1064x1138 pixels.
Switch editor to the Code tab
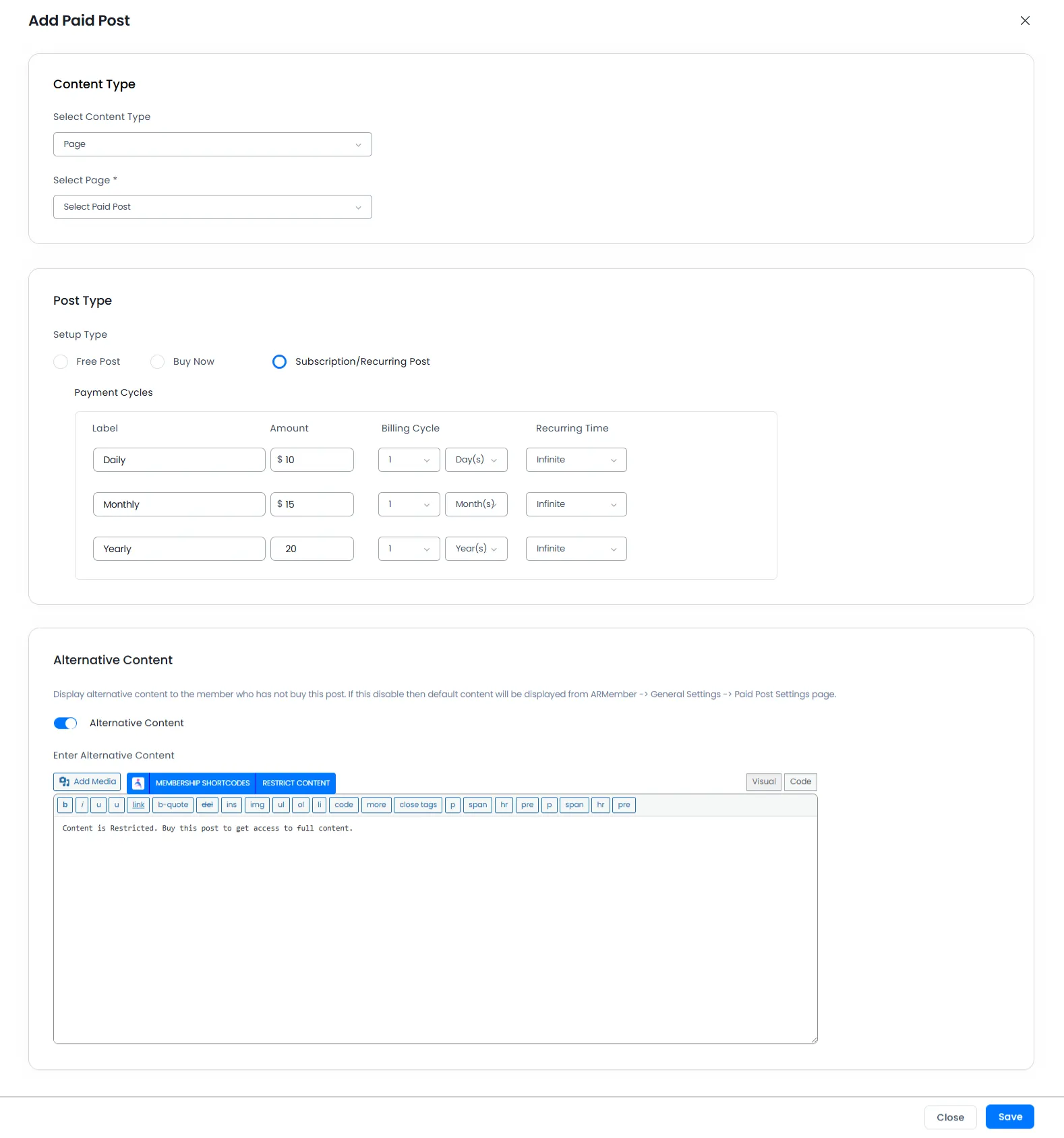click(x=800, y=782)
